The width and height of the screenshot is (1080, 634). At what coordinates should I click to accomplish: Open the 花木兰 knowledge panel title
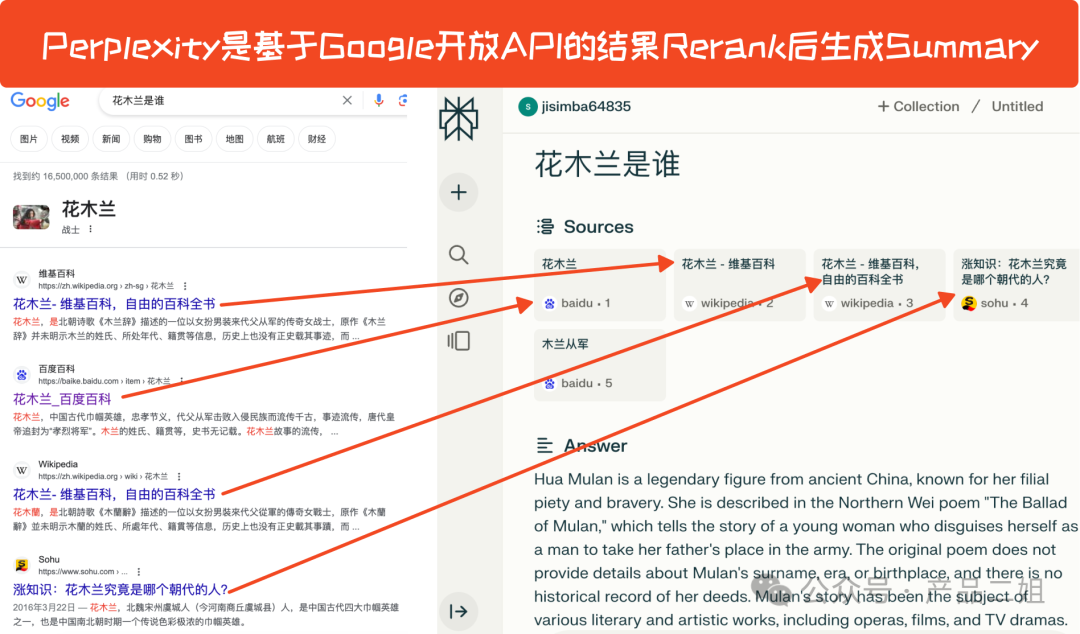pos(89,209)
